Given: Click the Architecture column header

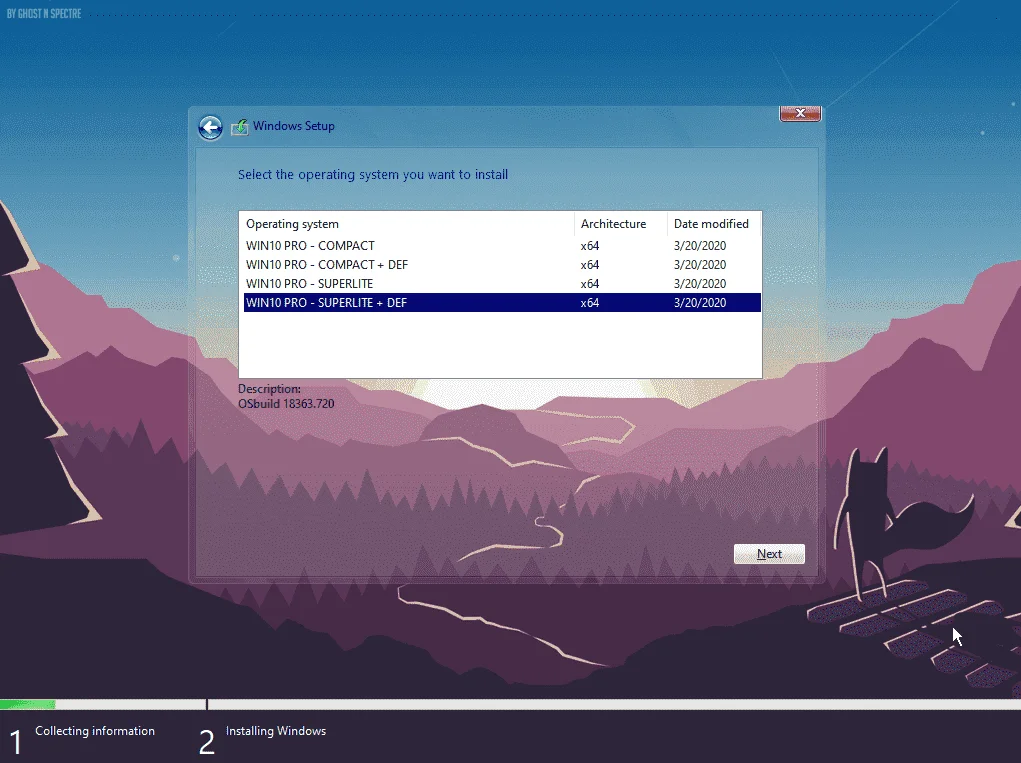Looking at the screenshot, I should click(x=621, y=224).
